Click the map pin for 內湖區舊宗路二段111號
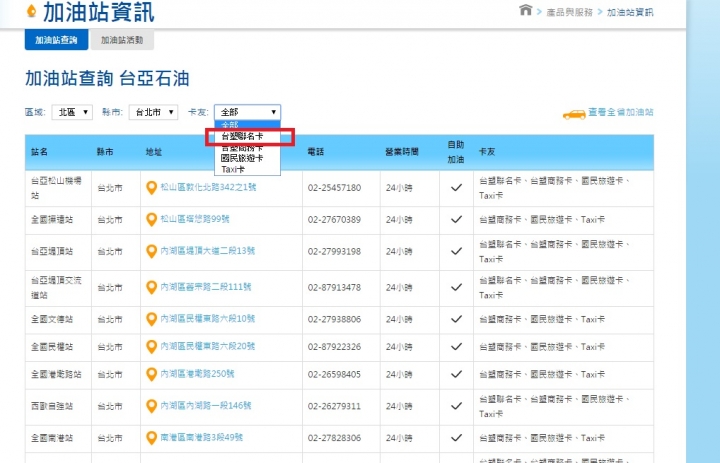The height and width of the screenshot is (463, 720). point(151,288)
